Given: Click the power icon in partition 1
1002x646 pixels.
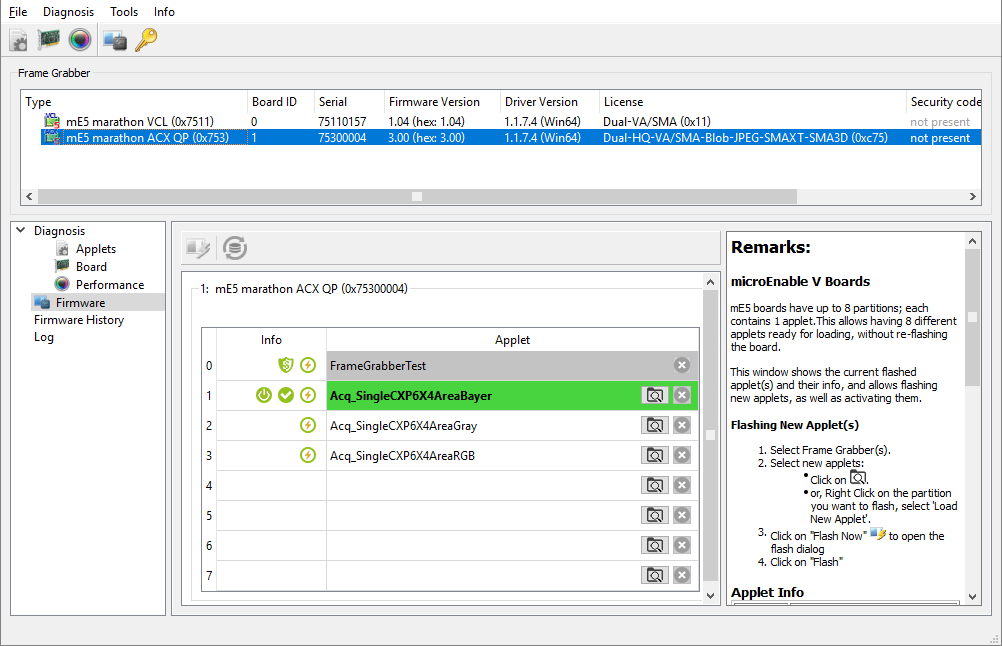Looking at the screenshot, I should (x=264, y=395).
